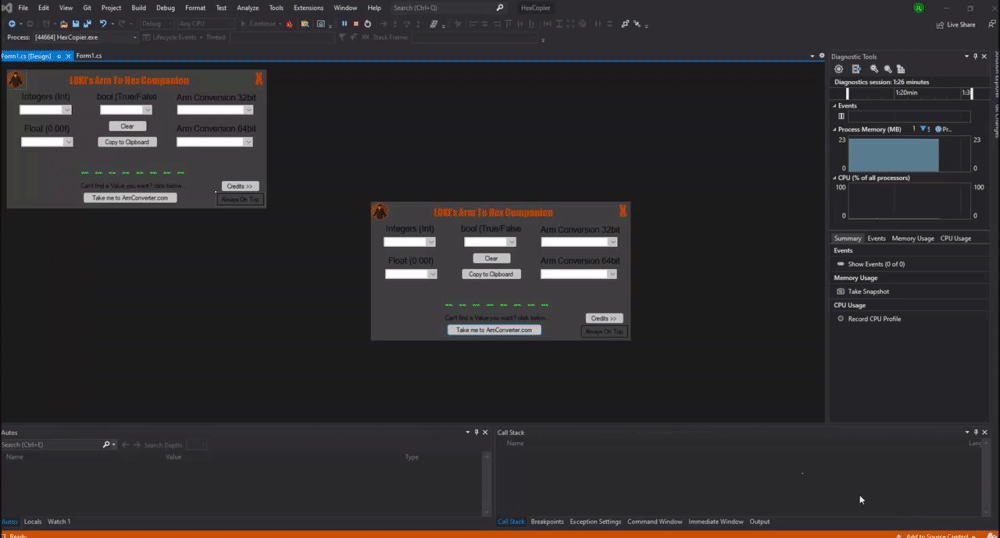The image size is (1000, 538).
Task: Select Copy to Clipboard button in designer form
Action: point(127,142)
